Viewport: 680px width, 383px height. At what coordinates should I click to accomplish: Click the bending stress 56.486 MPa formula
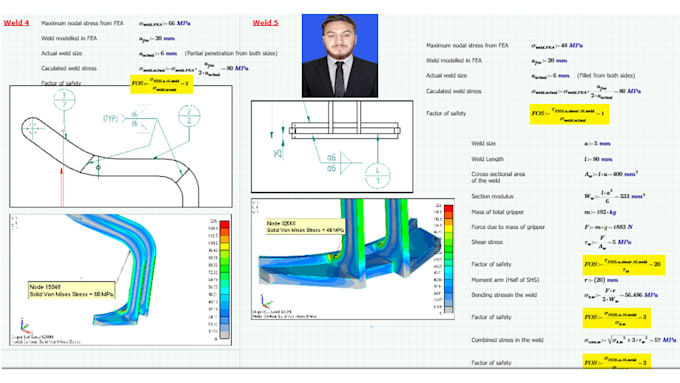point(621,296)
